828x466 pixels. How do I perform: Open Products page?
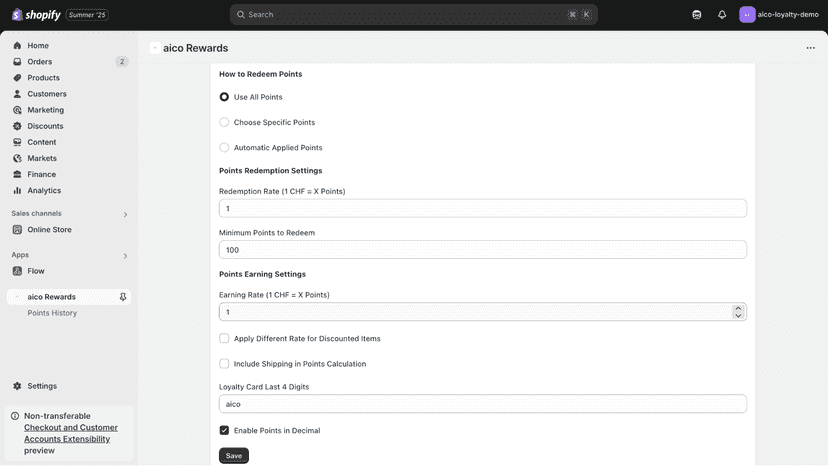click(43, 78)
